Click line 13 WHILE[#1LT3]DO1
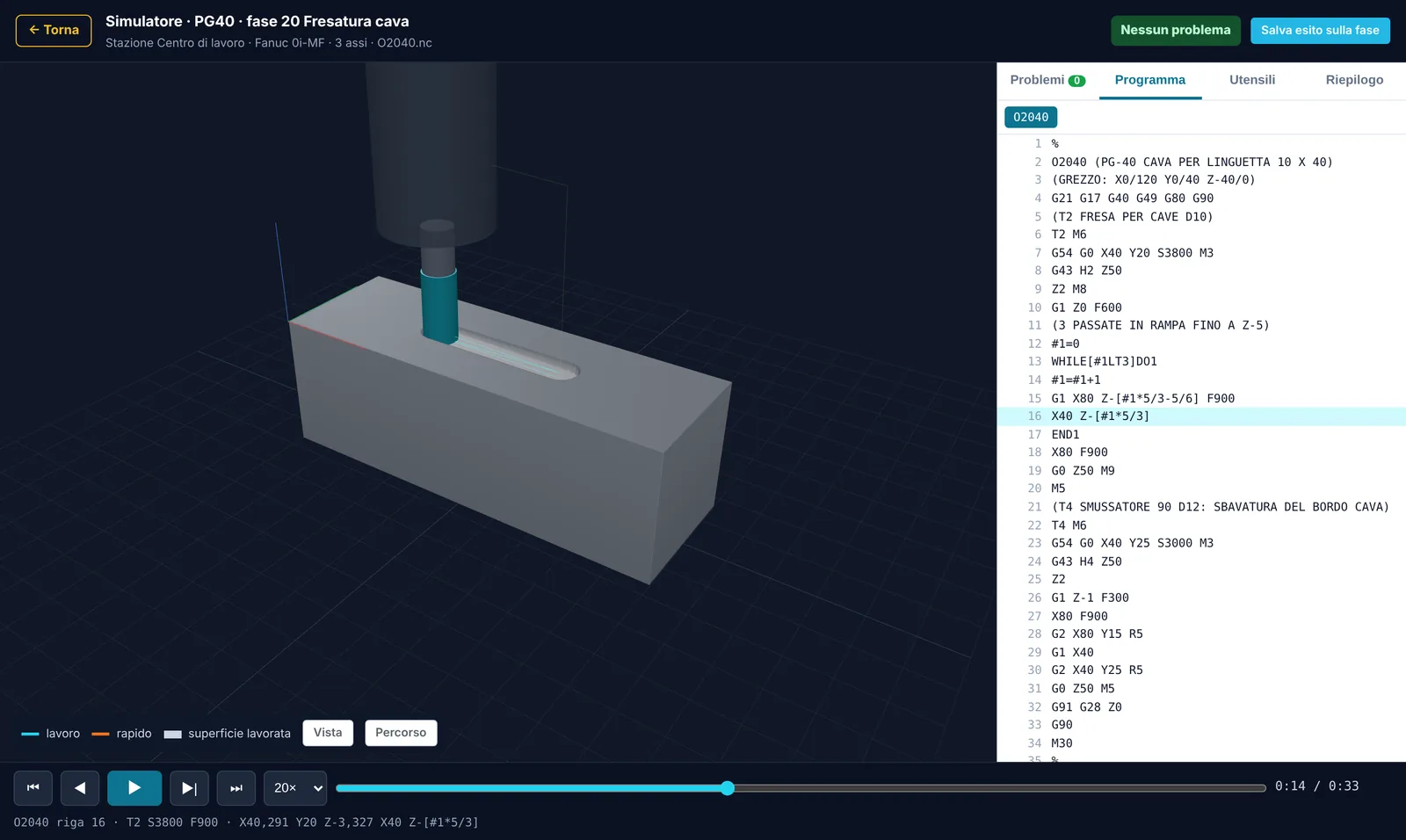Image resolution: width=1406 pixels, height=840 pixels. click(1201, 362)
